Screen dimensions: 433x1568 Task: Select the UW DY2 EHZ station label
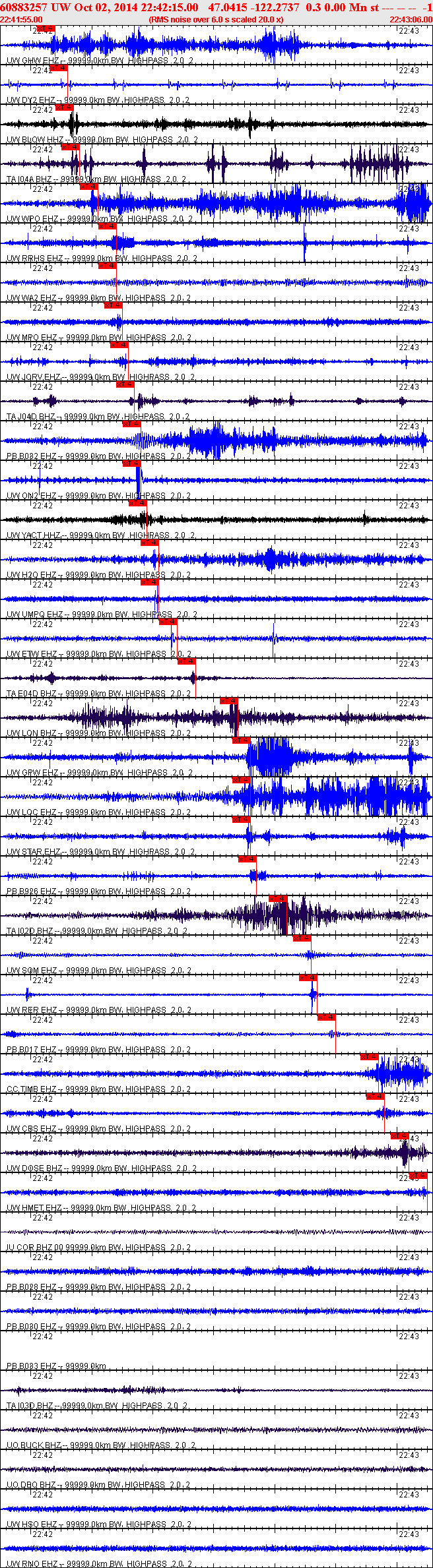[x=32, y=100]
